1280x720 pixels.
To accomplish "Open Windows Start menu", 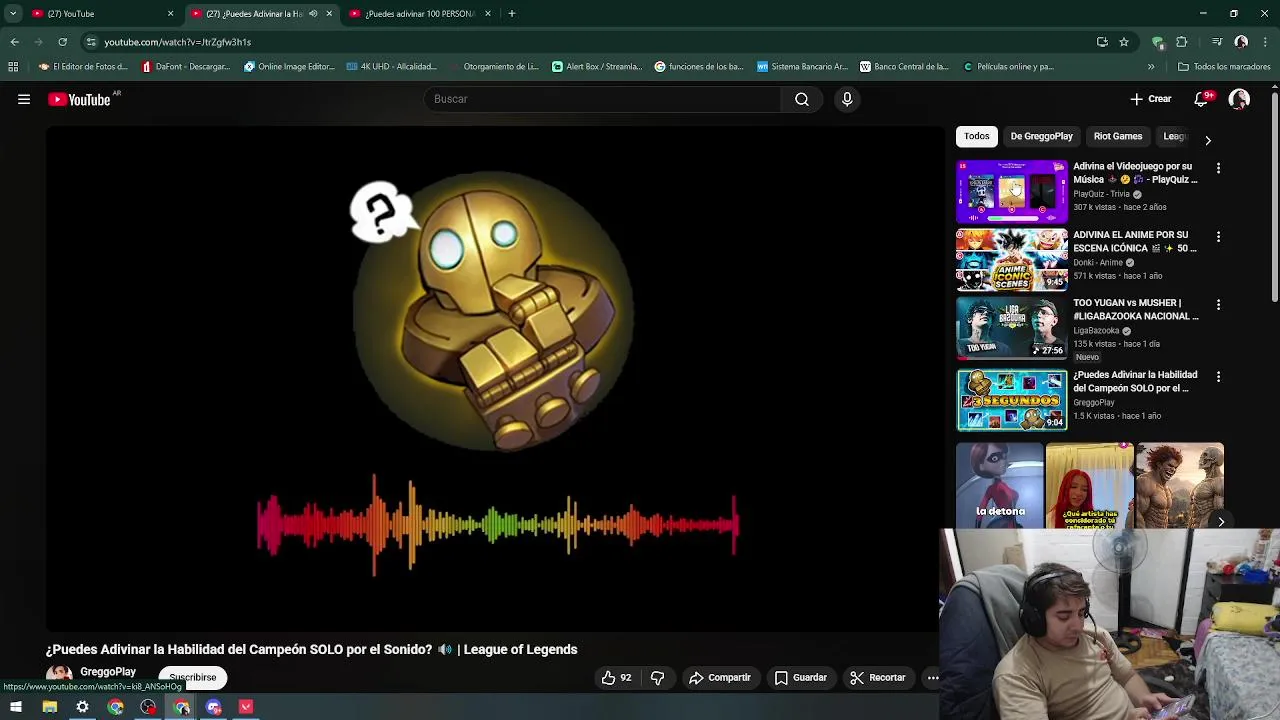I will tap(16, 707).
